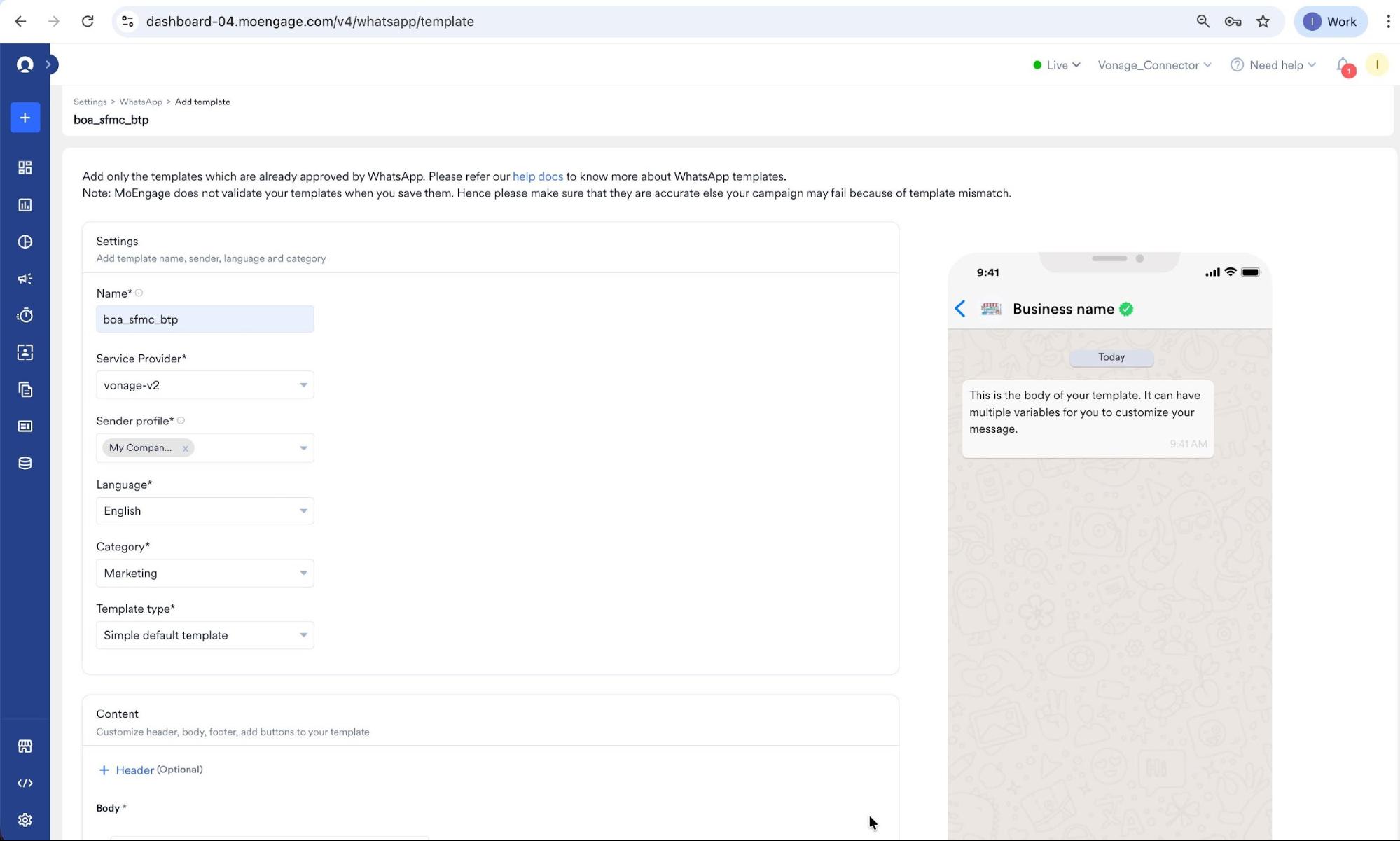Open the campaigns megaphone sidebar icon
The width and height of the screenshot is (1400, 841).
(x=25, y=279)
